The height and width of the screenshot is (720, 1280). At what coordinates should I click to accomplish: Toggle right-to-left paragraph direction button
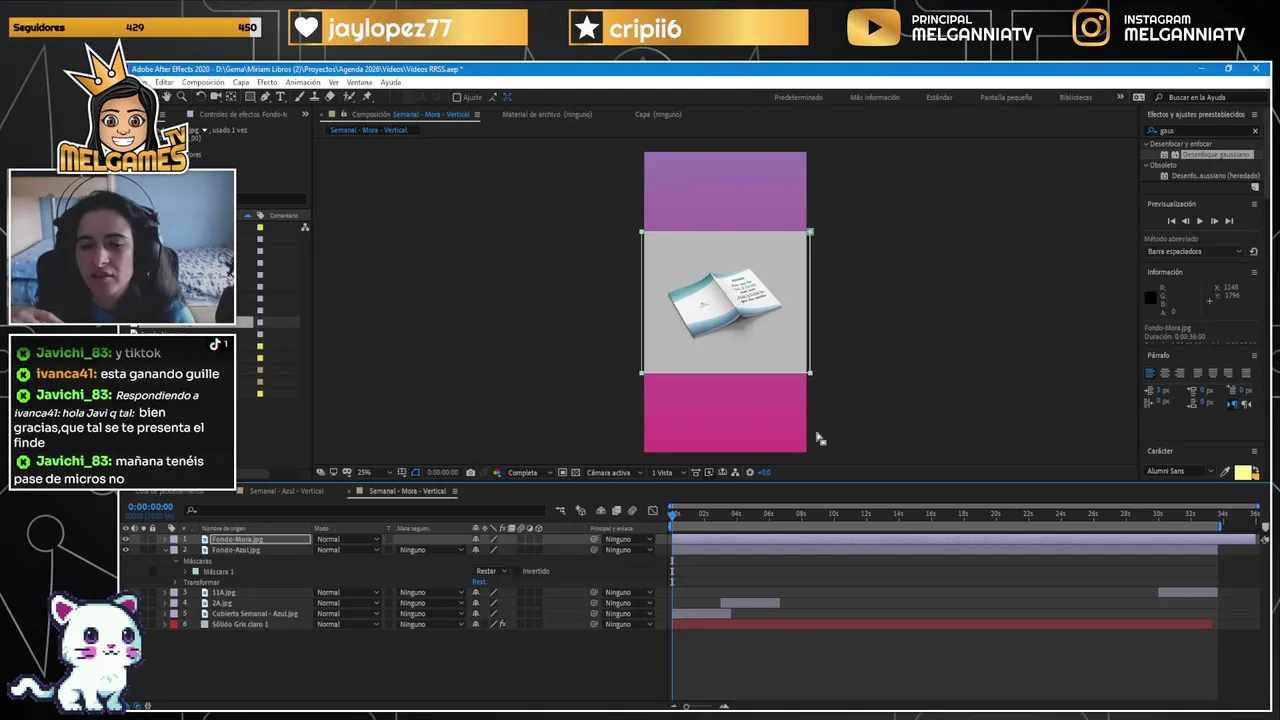tap(1246, 404)
